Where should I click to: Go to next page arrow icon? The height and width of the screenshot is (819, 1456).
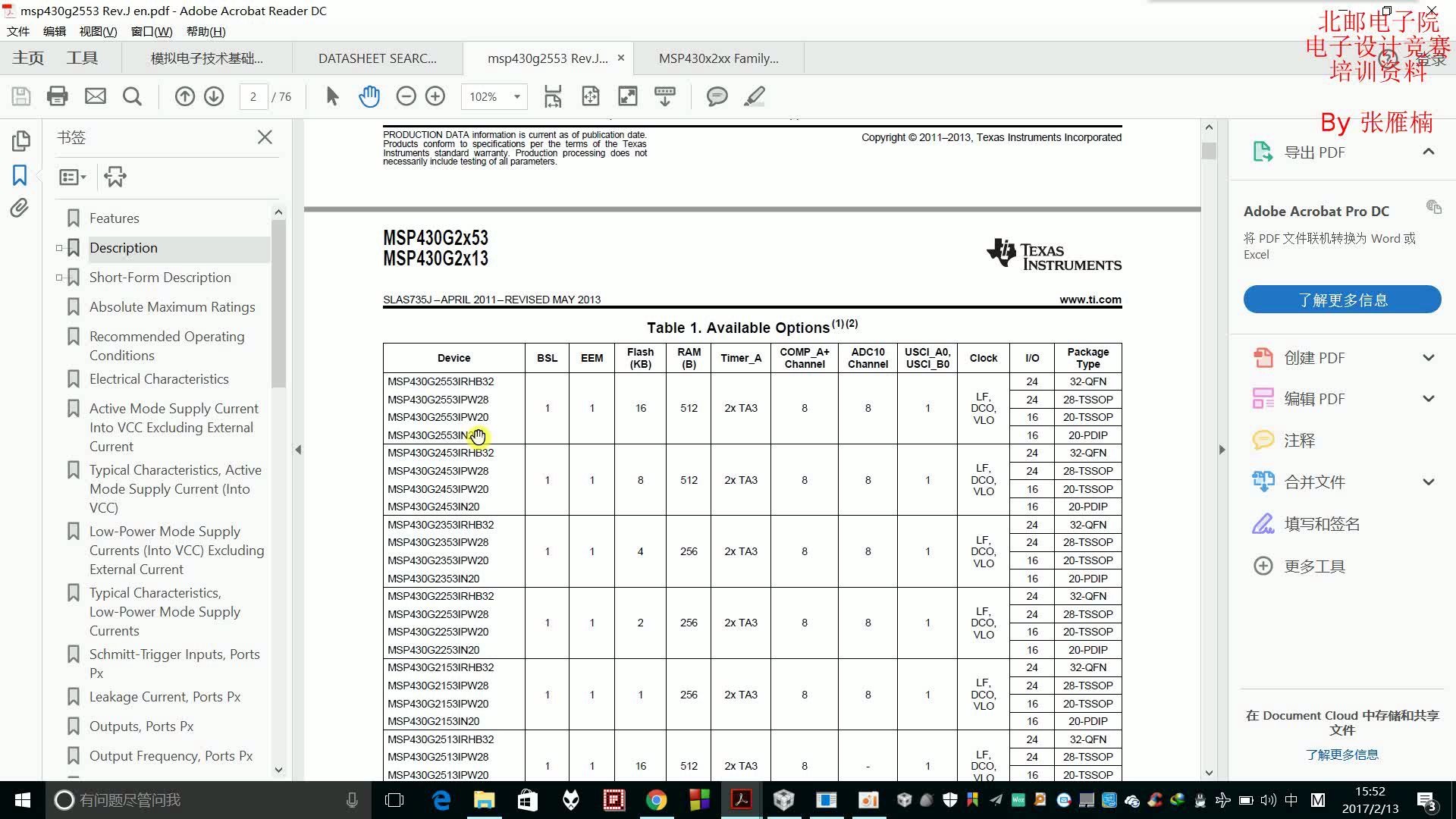pyautogui.click(x=214, y=96)
